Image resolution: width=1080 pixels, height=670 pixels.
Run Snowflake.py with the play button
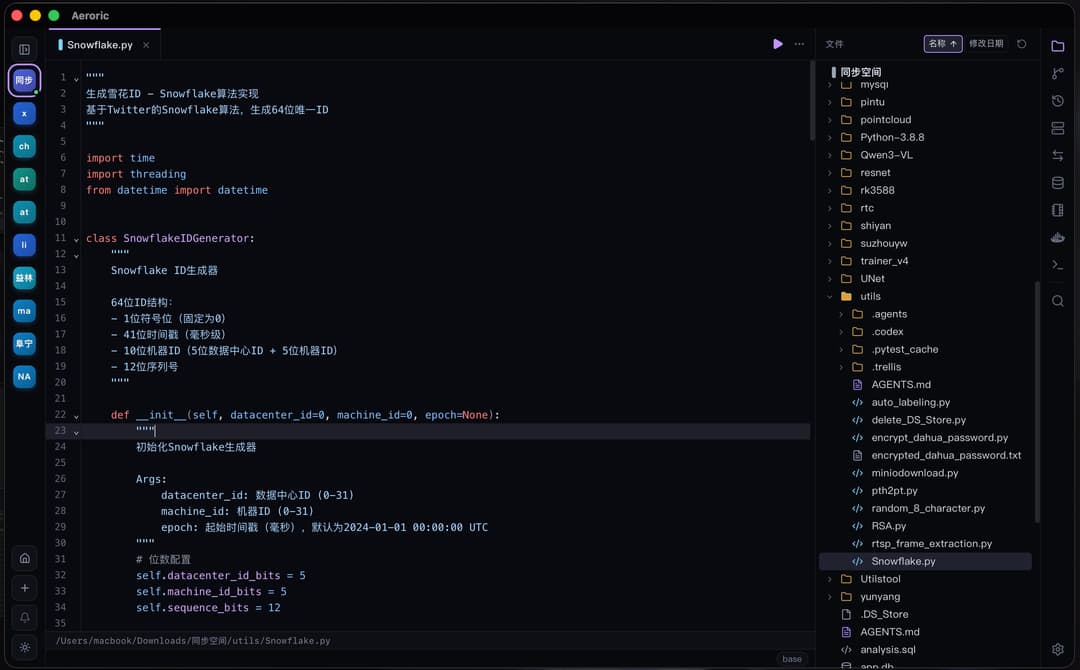[x=778, y=44]
